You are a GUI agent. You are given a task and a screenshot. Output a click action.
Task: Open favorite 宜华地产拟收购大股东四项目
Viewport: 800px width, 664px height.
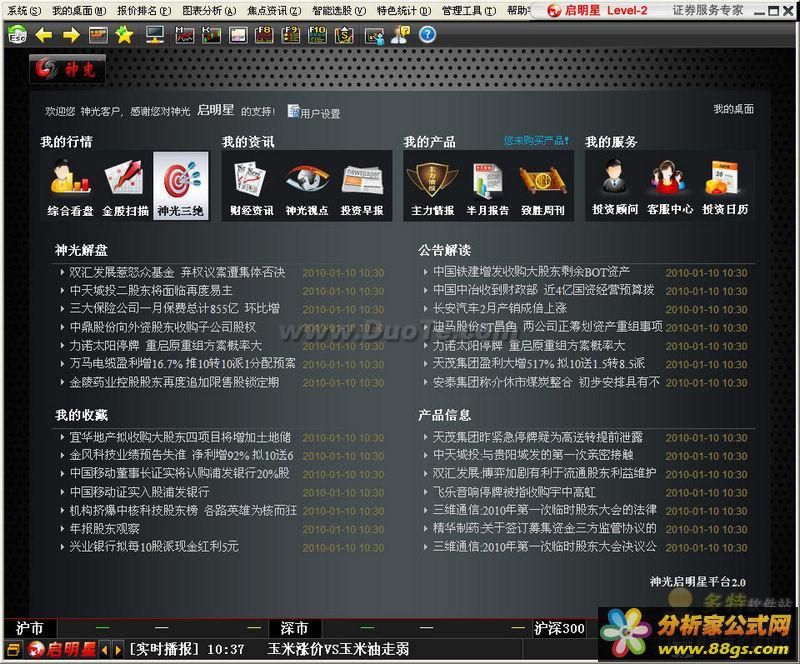coord(180,437)
